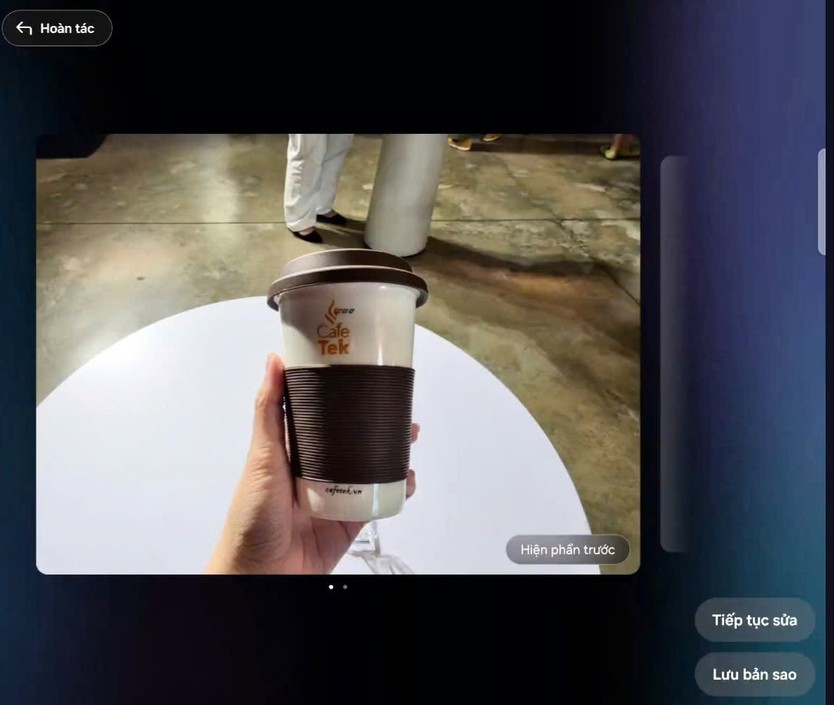Click the undo arrow icon beside Hoàn tác
The height and width of the screenshot is (705, 834).
(x=24, y=28)
